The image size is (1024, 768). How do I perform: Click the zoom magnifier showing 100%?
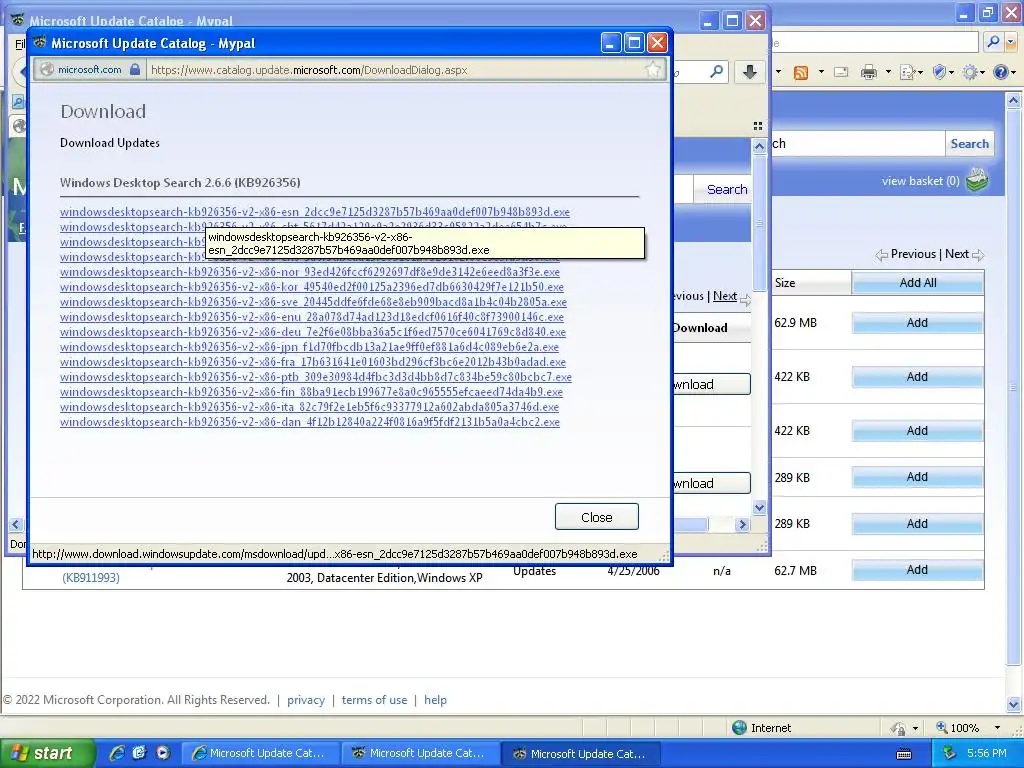(x=942, y=728)
